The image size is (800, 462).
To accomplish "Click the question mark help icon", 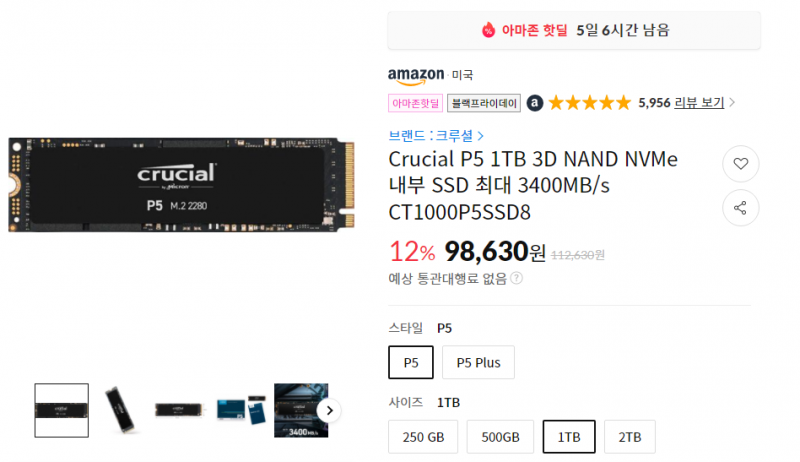I will pyautogui.click(x=516, y=278).
